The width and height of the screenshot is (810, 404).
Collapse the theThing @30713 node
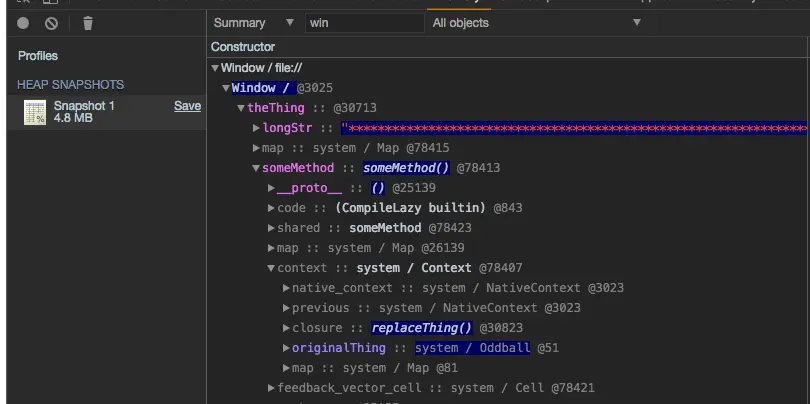241,108
